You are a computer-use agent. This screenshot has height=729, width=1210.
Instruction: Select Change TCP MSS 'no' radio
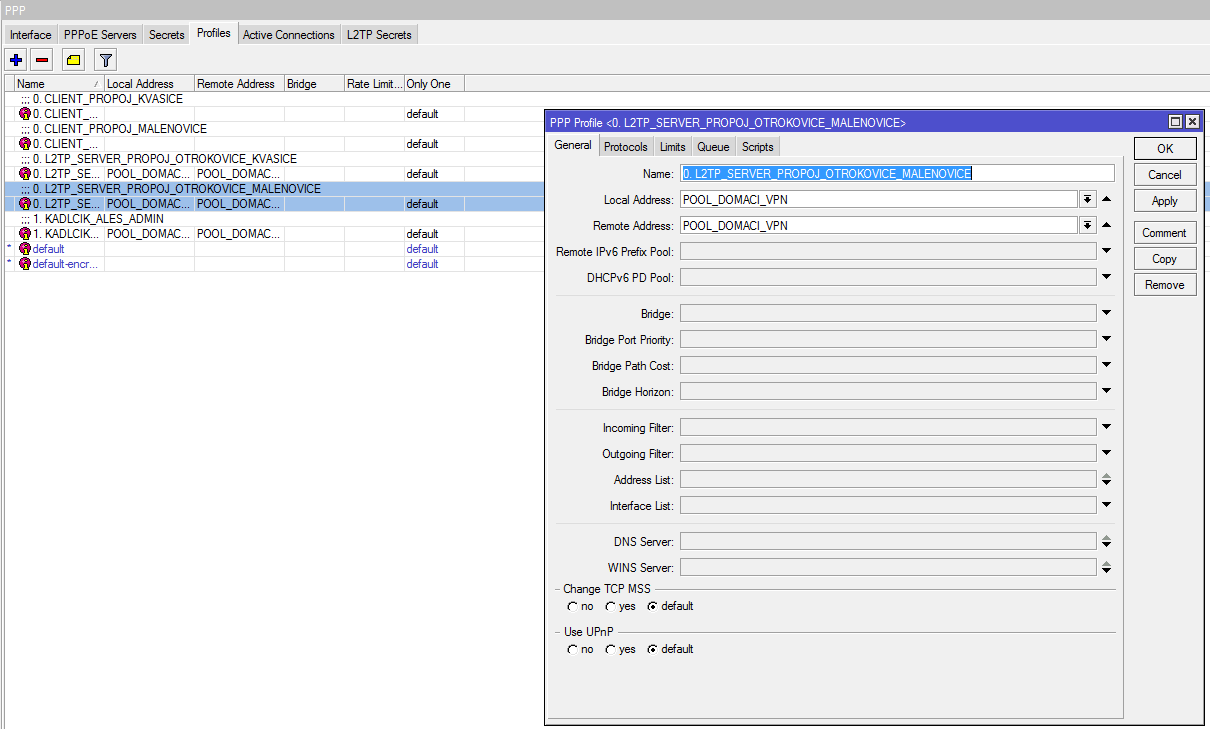(572, 606)
